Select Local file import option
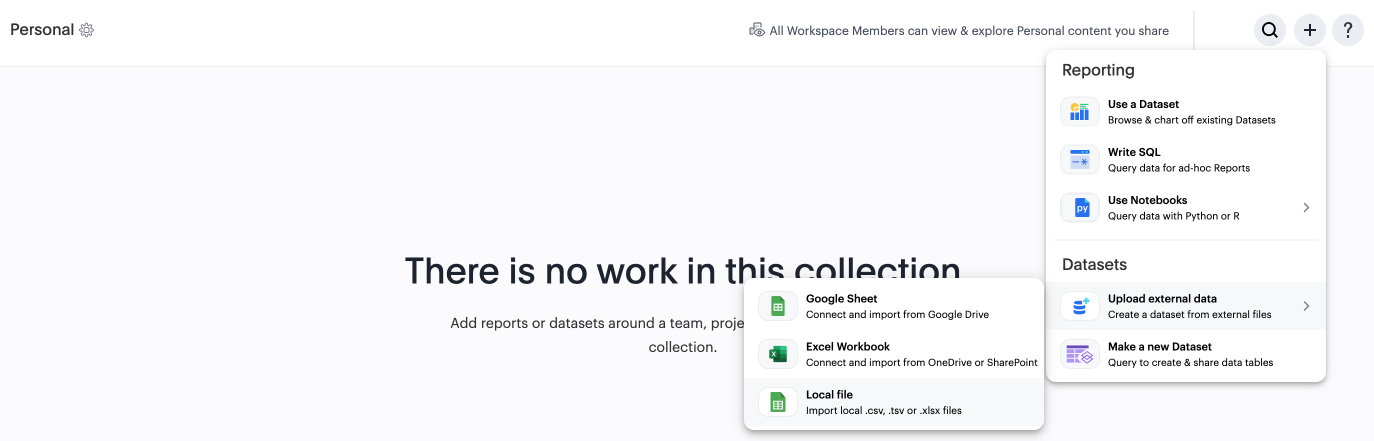The width and height of the screenshot is (1374, 441). 883,402
